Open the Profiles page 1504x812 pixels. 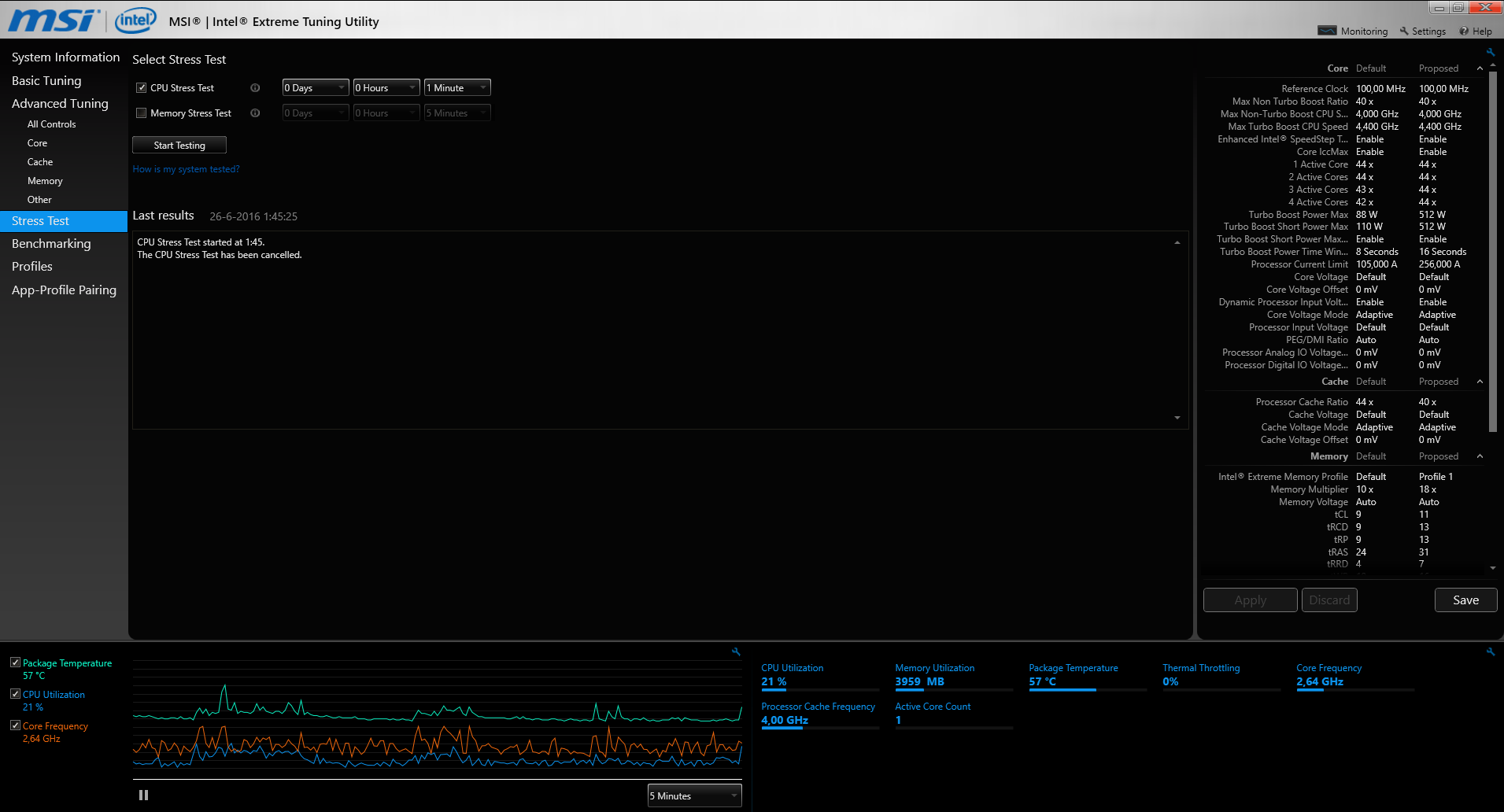(x=32, y=267)
